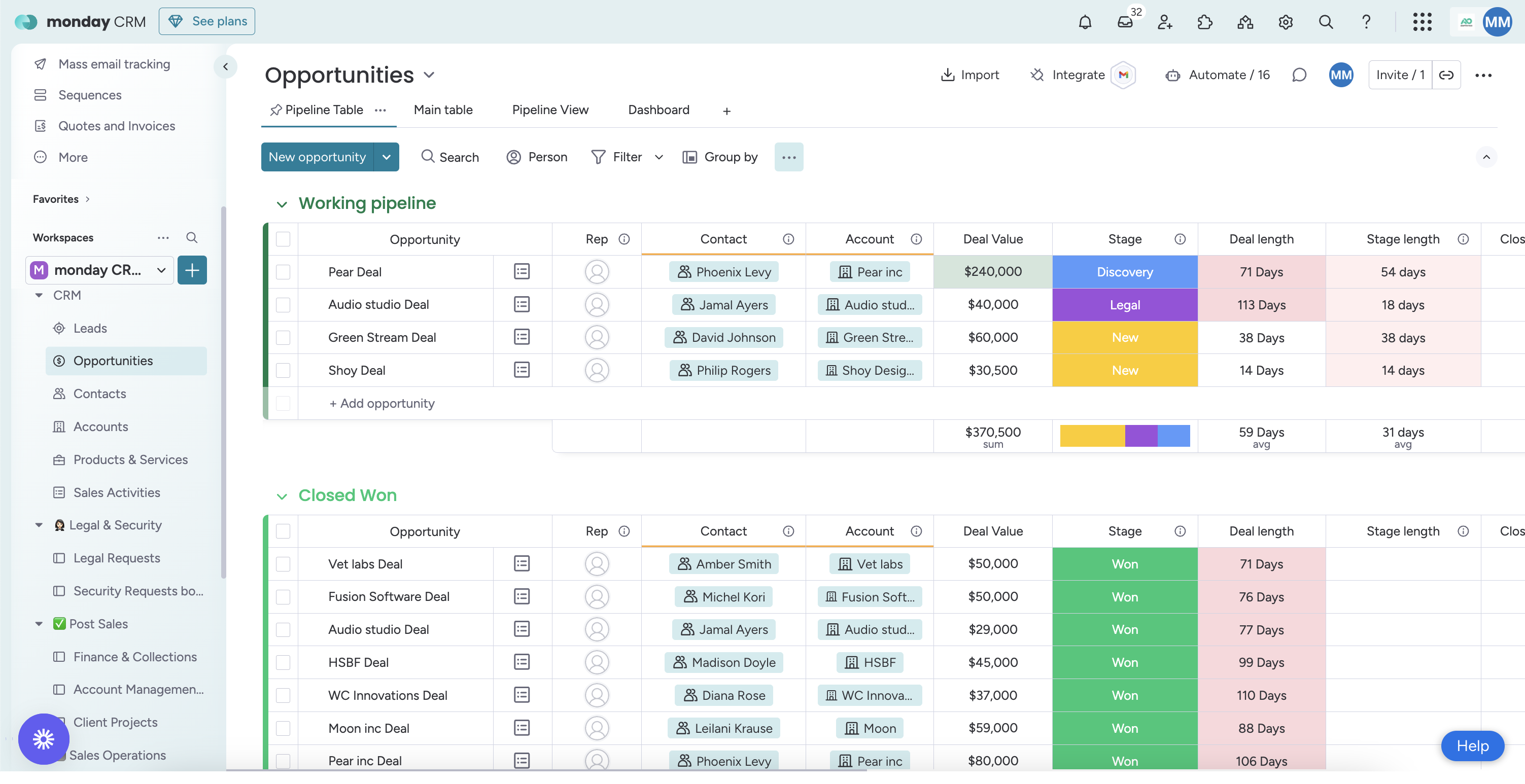1525x784 pixels.
Task: Open the products switcher grid icon
Action: [x=1422, y=22]
